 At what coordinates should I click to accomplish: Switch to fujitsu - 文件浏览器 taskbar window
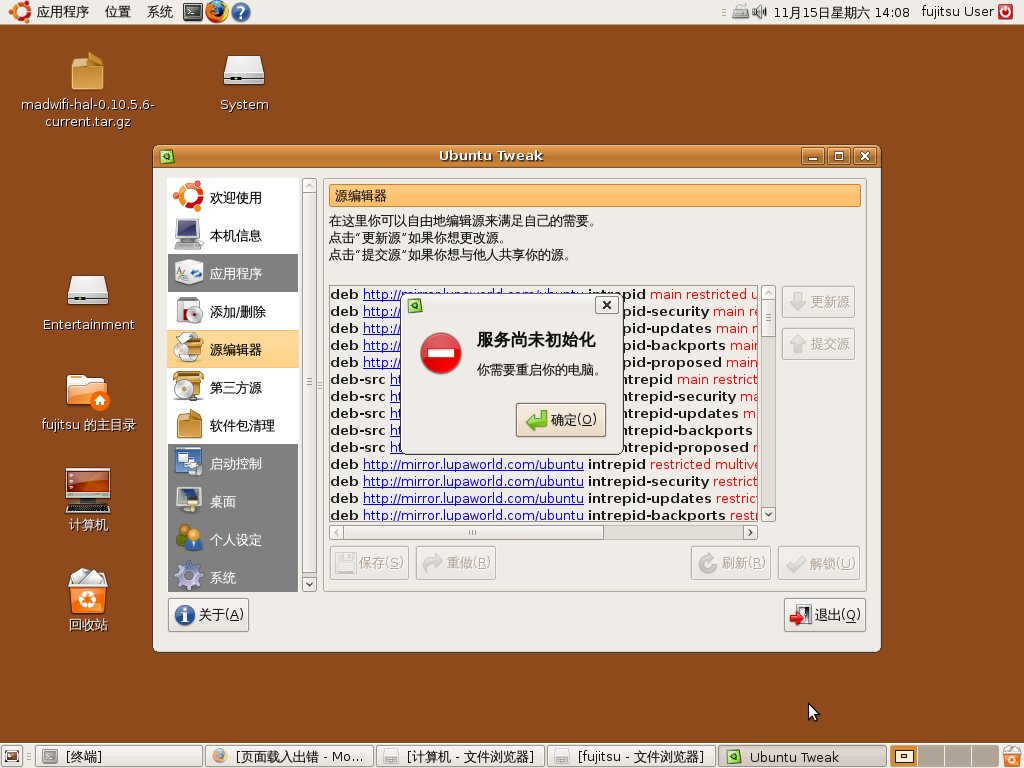[x=632, y=756]
